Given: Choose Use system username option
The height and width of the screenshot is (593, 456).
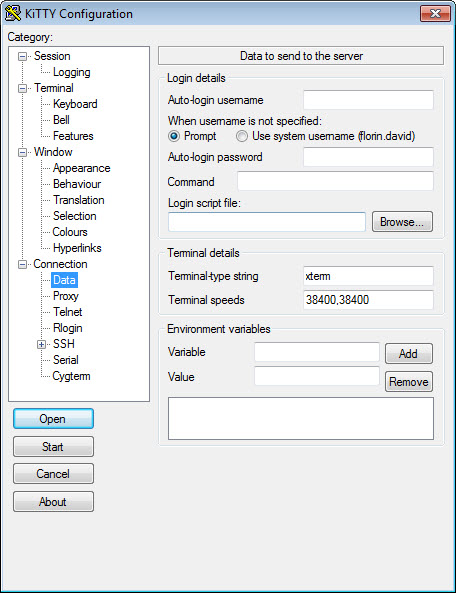Looking at the screenshot, I should (242, 136).
